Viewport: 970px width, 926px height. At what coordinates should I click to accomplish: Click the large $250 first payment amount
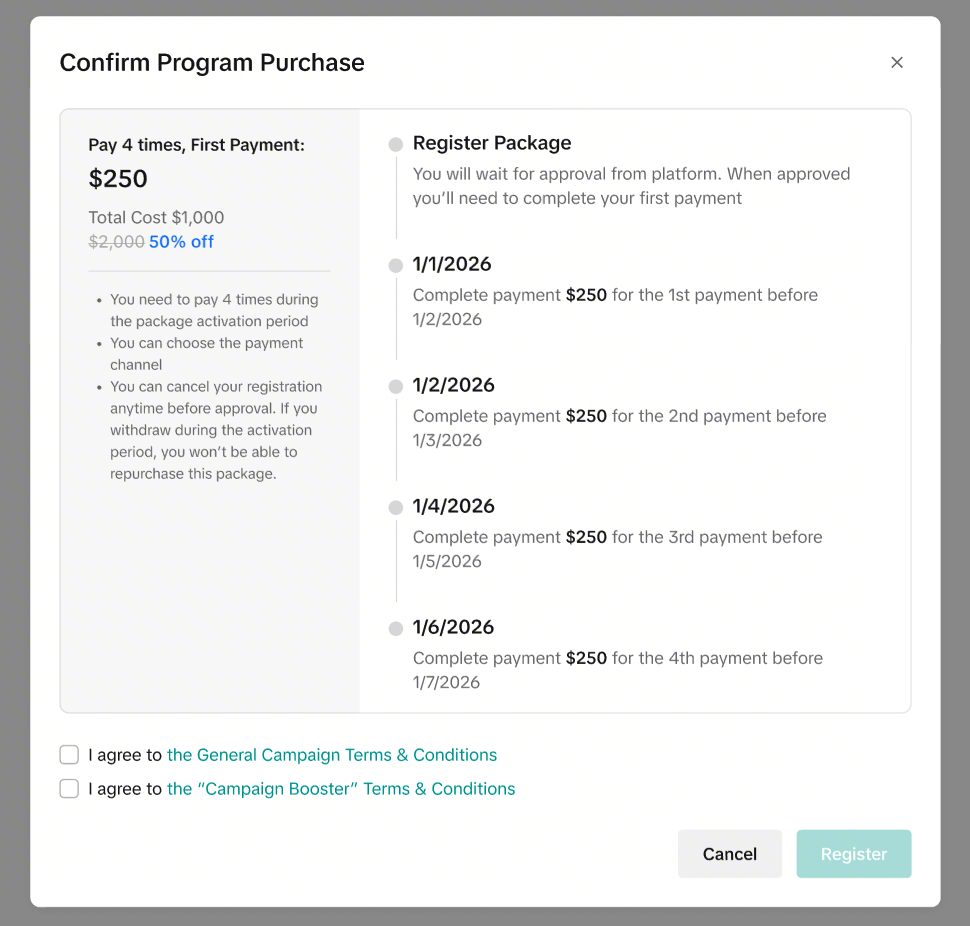pyautogui.click(x=118, y=179)
